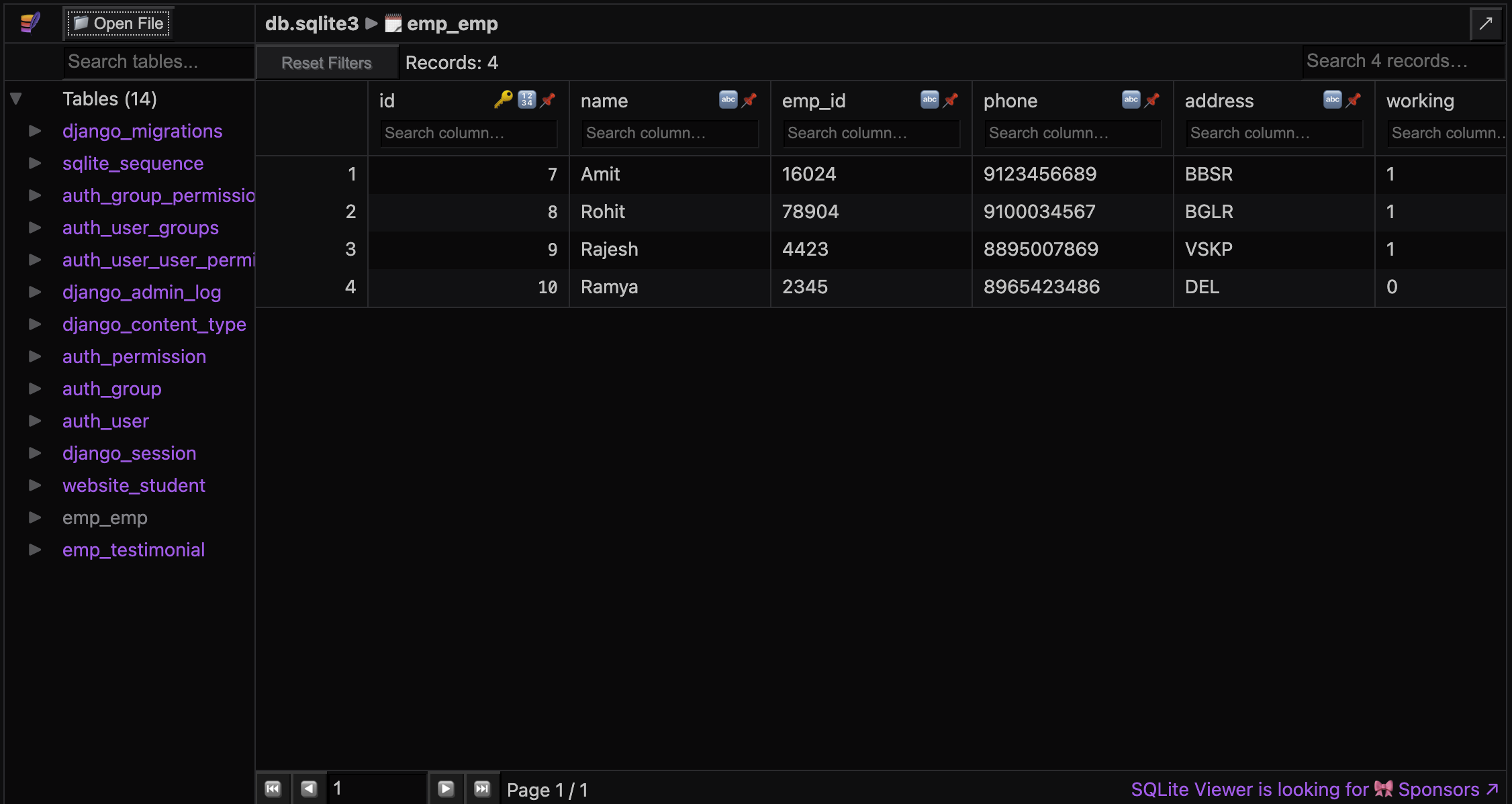1512x804 pixels.
Task: Select the website_student table
Action: (x=134, y=485)
